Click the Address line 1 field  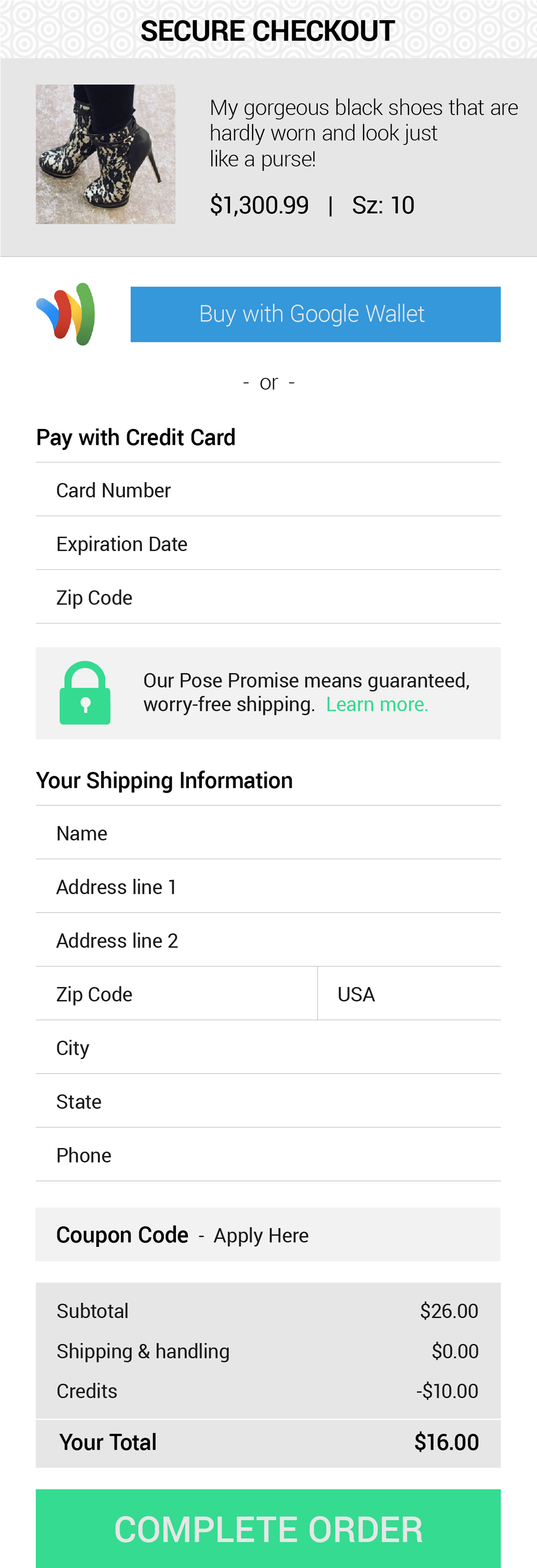268,886
